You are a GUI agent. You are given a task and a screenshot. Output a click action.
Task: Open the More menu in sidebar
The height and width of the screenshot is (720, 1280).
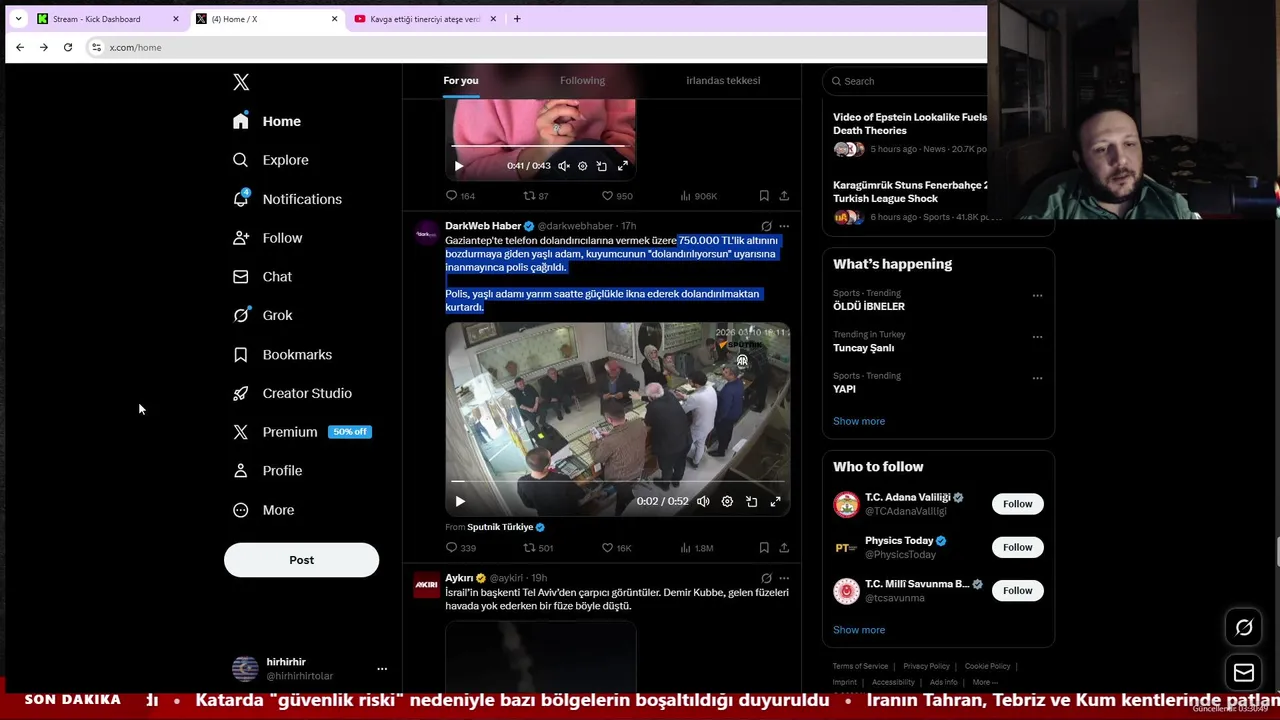pyautogui.click(x=263, y=510)
